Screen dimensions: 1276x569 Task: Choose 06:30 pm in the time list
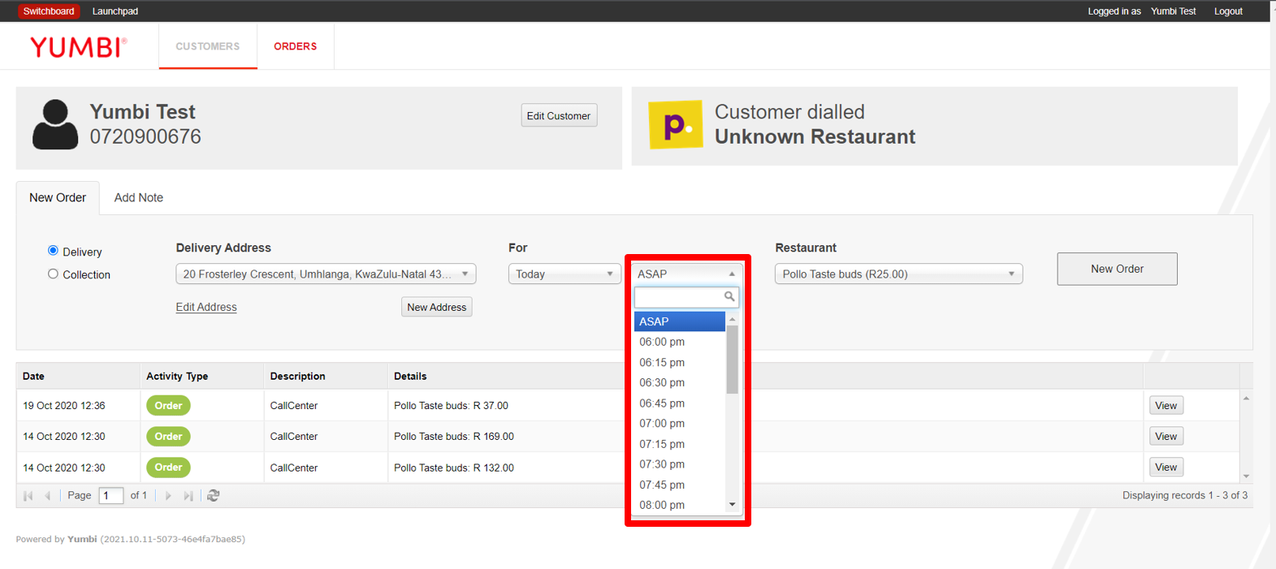680,383
